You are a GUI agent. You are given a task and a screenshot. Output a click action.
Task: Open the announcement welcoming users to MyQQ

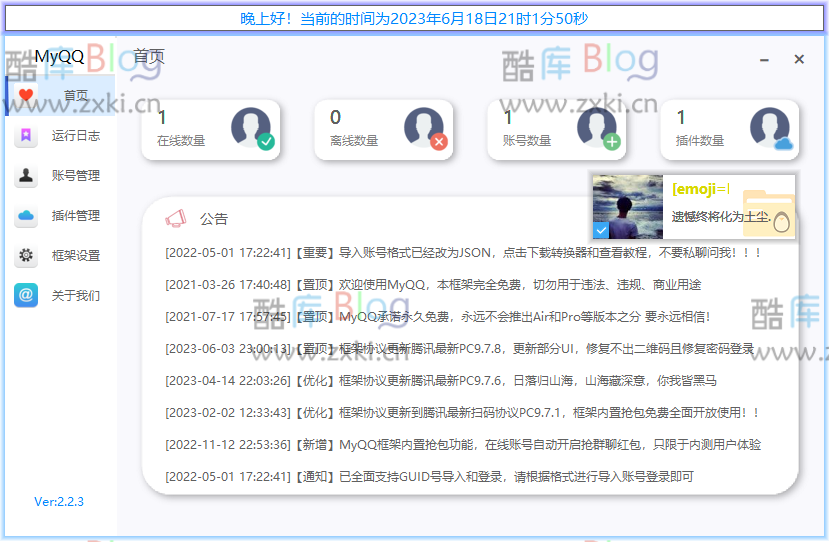[x=433, y=284]
